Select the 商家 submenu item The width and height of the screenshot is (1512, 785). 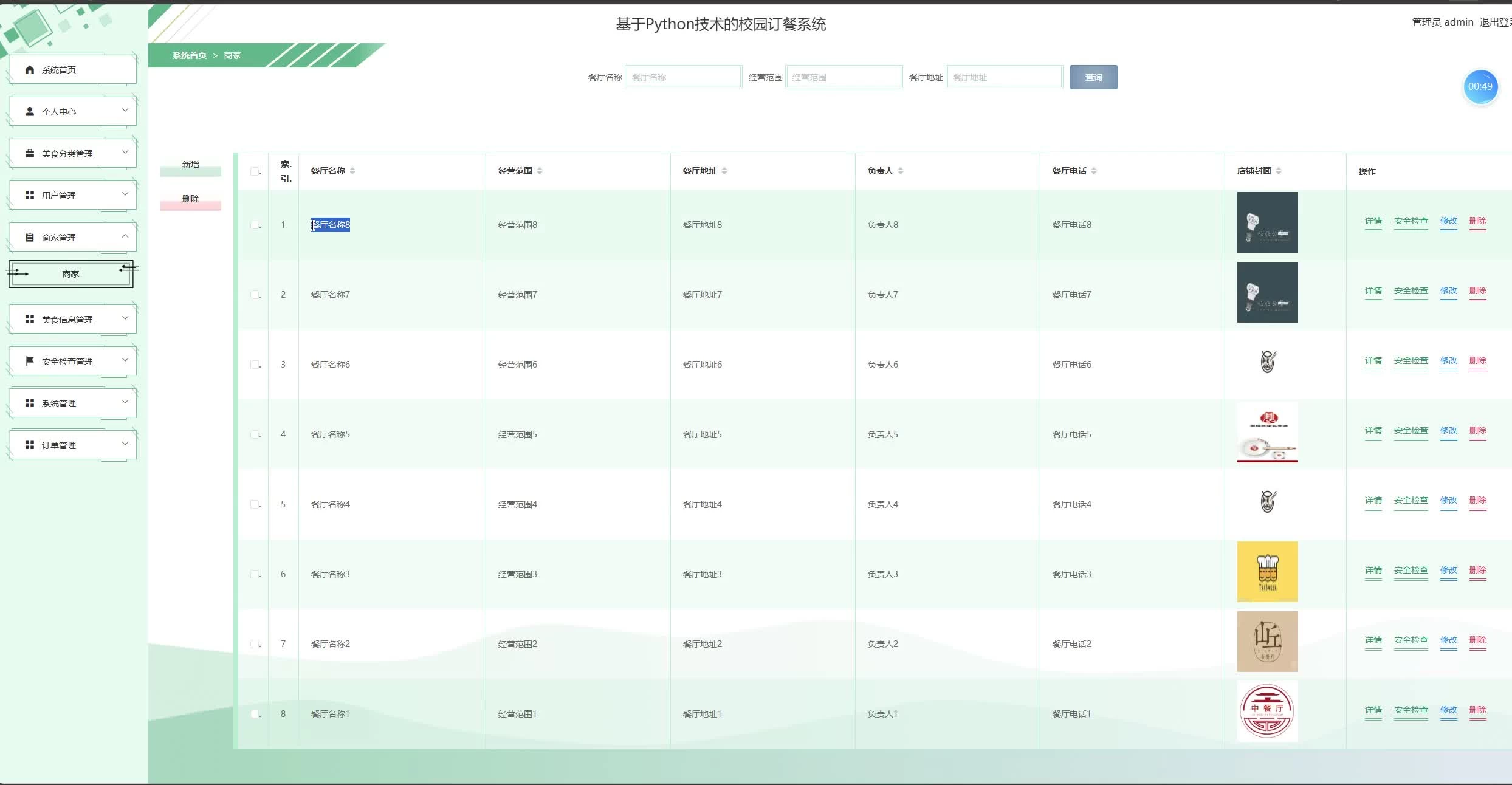70,275
